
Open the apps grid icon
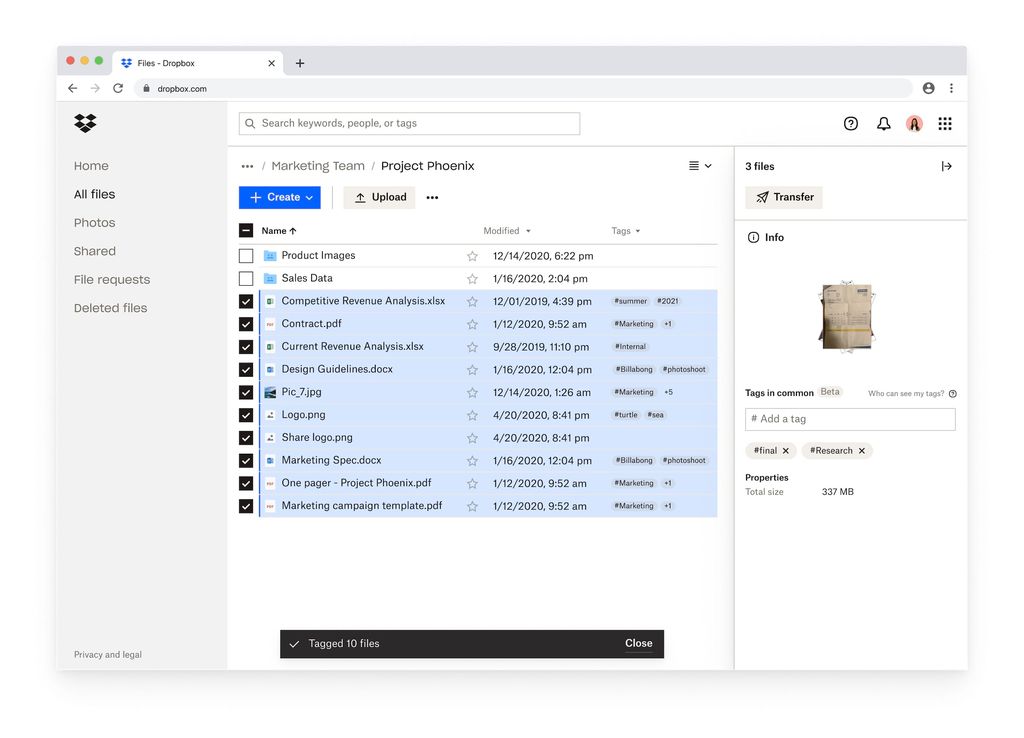pos(945,123)
